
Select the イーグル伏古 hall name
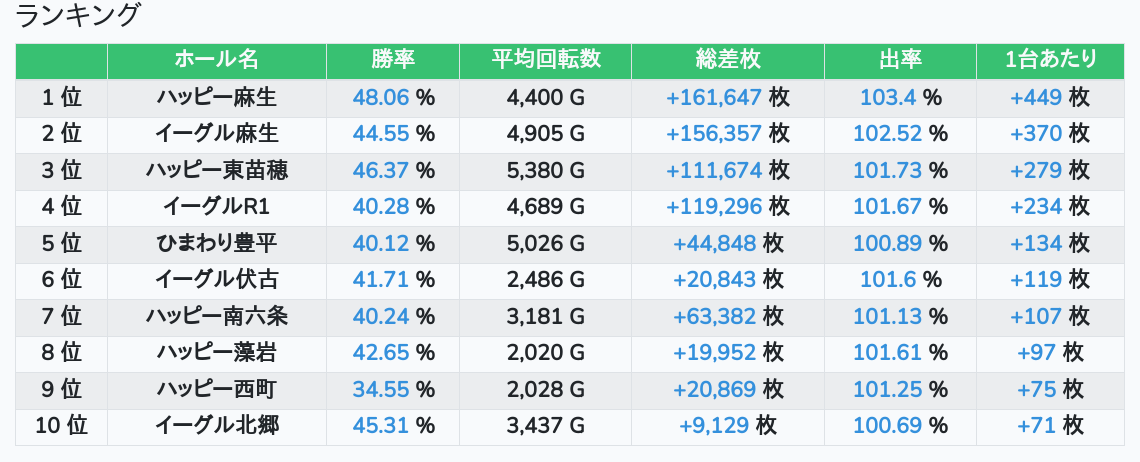tap(216, 279)
